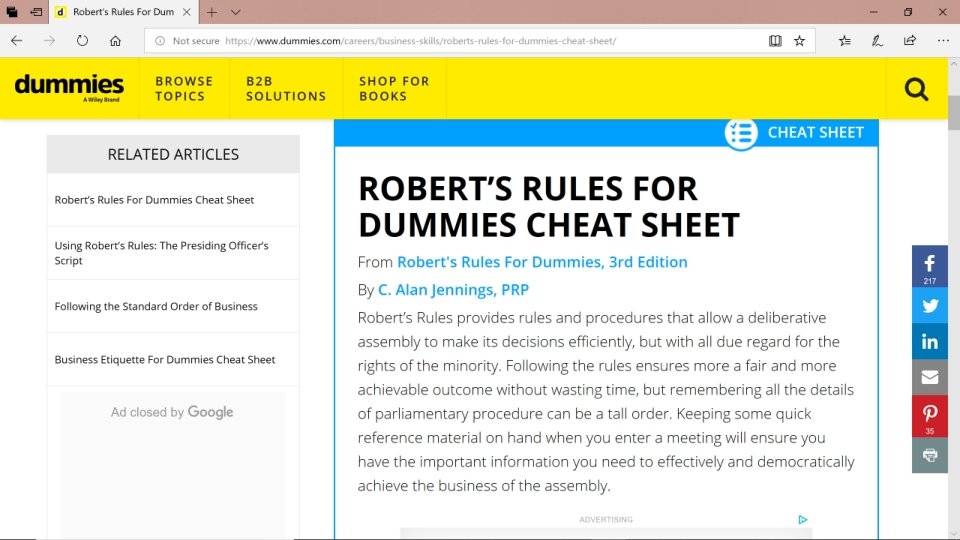
Task: Click the Ad closed by Google text
Action: [172, 412]
